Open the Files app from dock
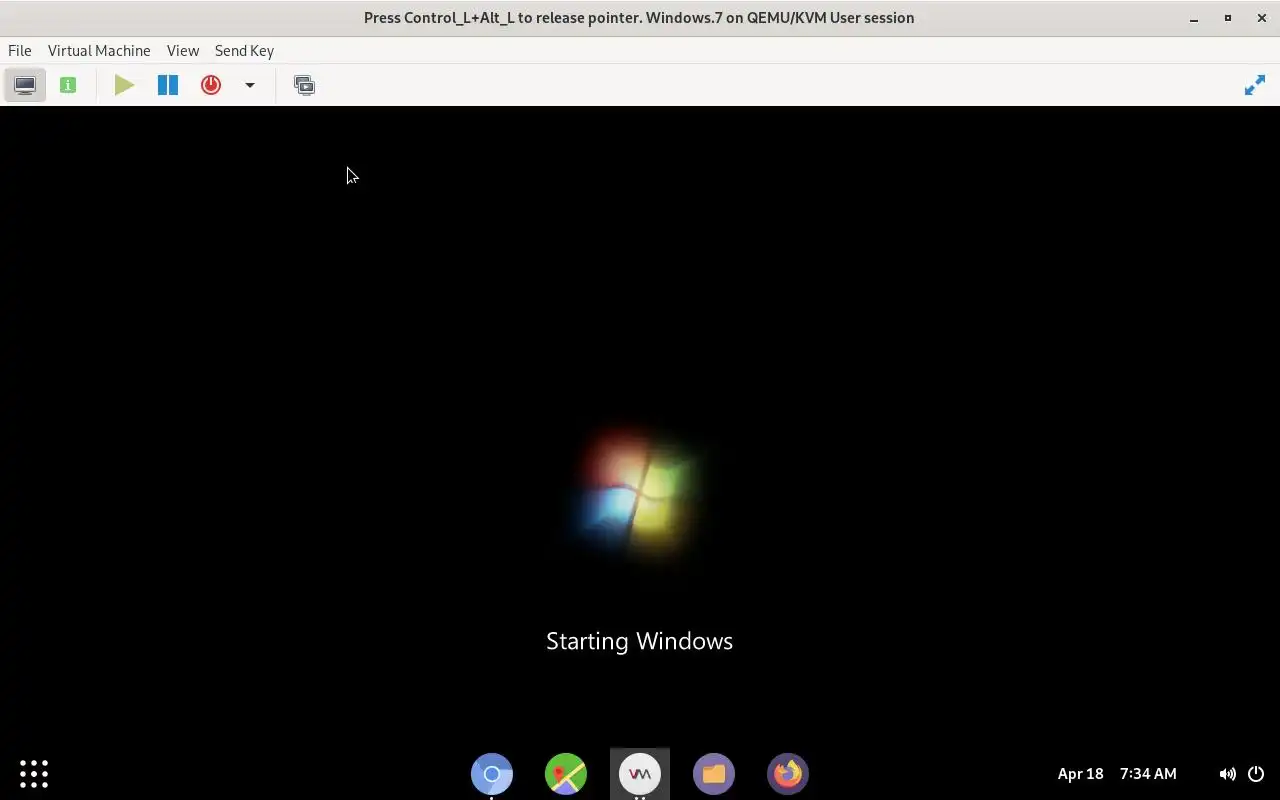1280x800 pixels. [714, 773]
